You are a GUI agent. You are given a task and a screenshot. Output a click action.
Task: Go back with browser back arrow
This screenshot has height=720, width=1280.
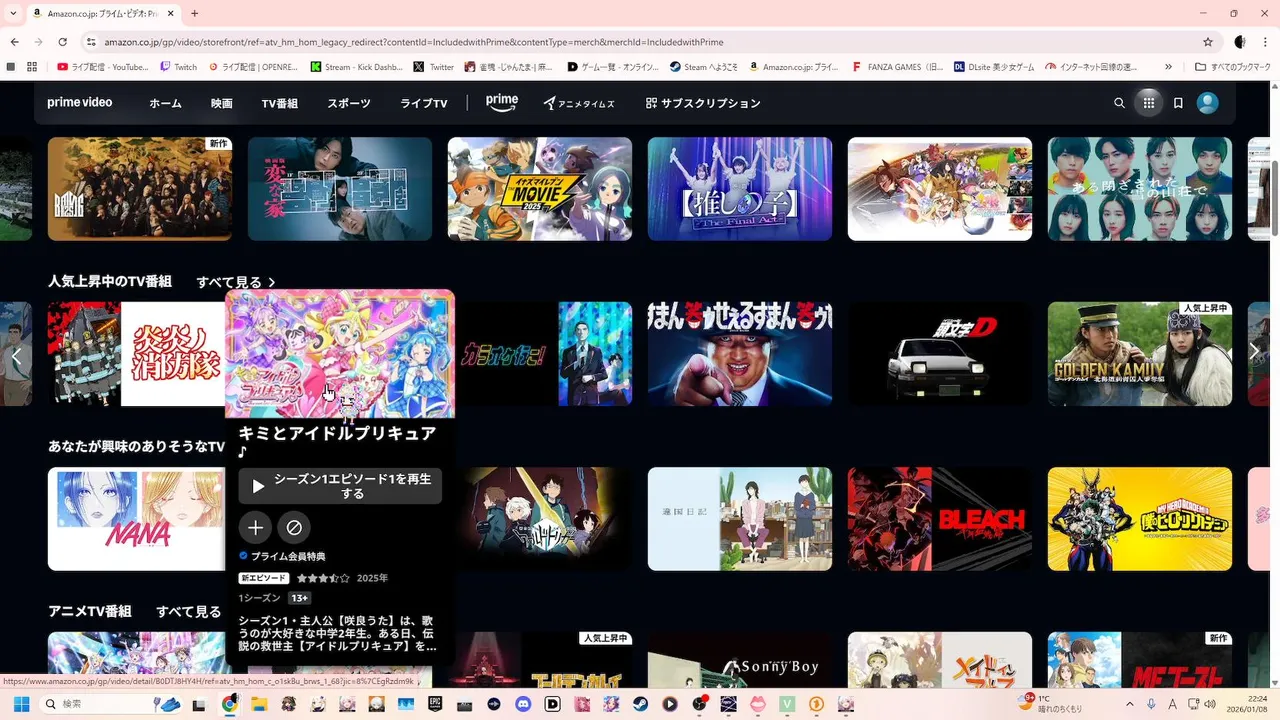pyautogui.click(x=15, y=42)
